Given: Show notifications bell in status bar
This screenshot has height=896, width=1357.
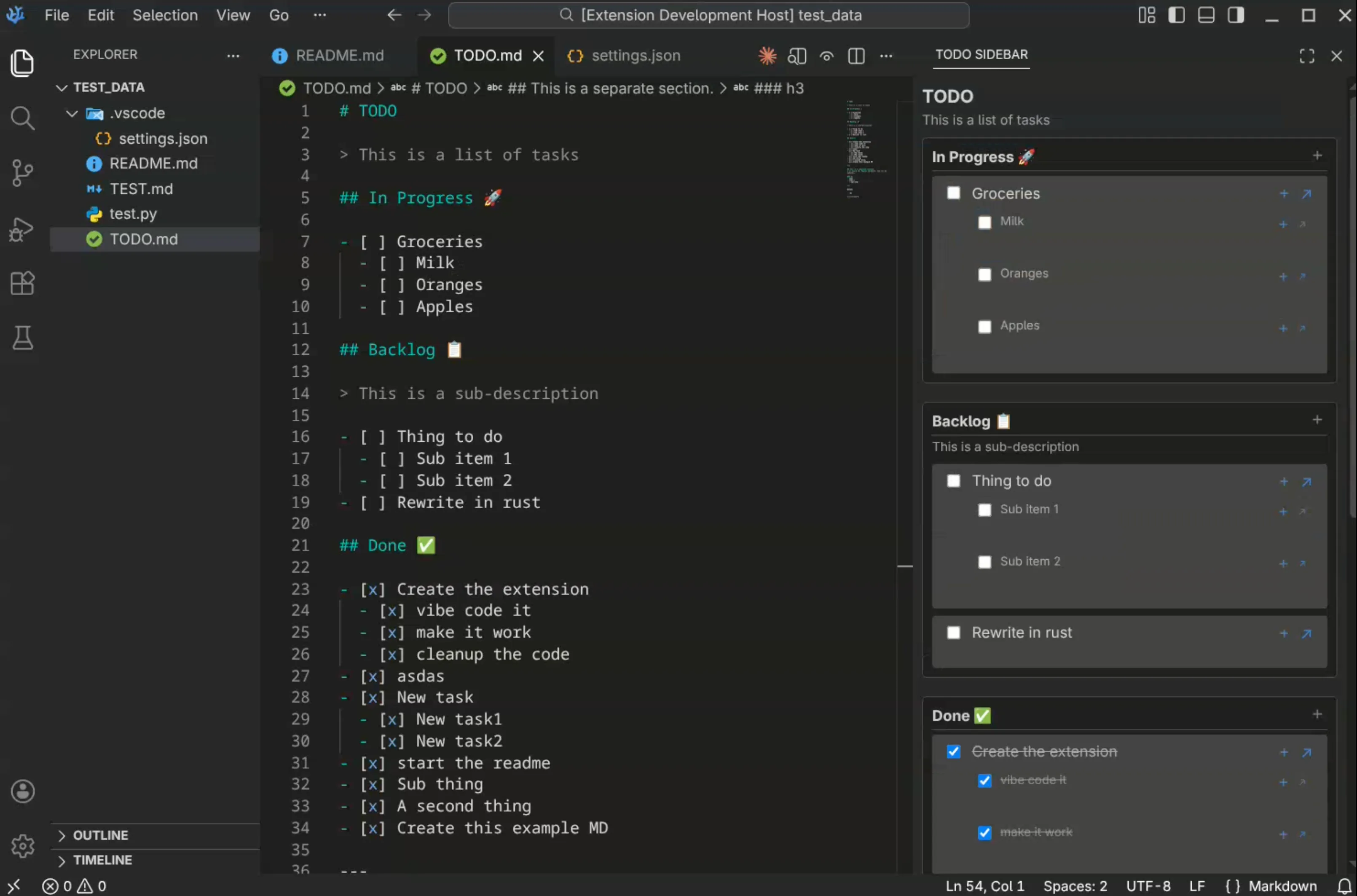Looking at the screenshot, I should coord(1344,886).
